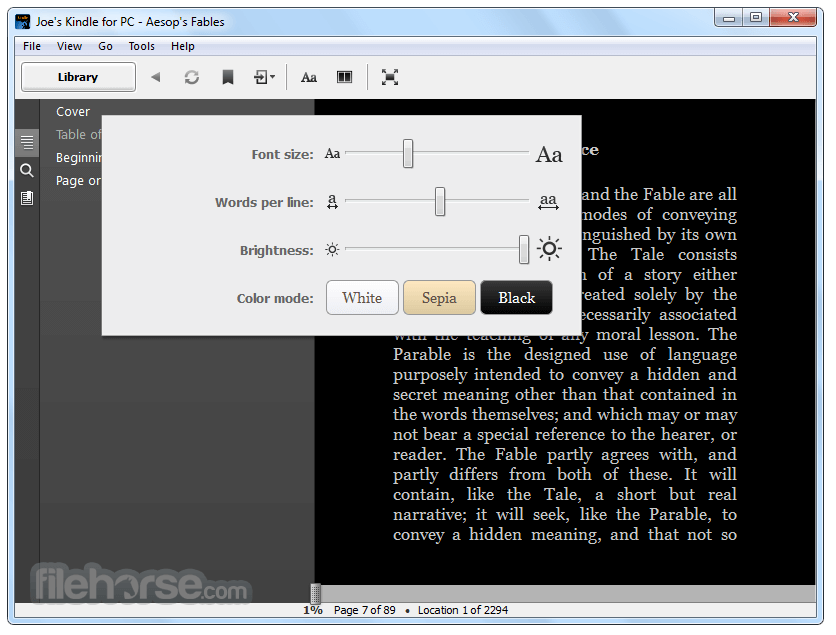Click the 1% progress indicator text
The width and height of the screenshot is (836, 635).
tap(313, 610)
